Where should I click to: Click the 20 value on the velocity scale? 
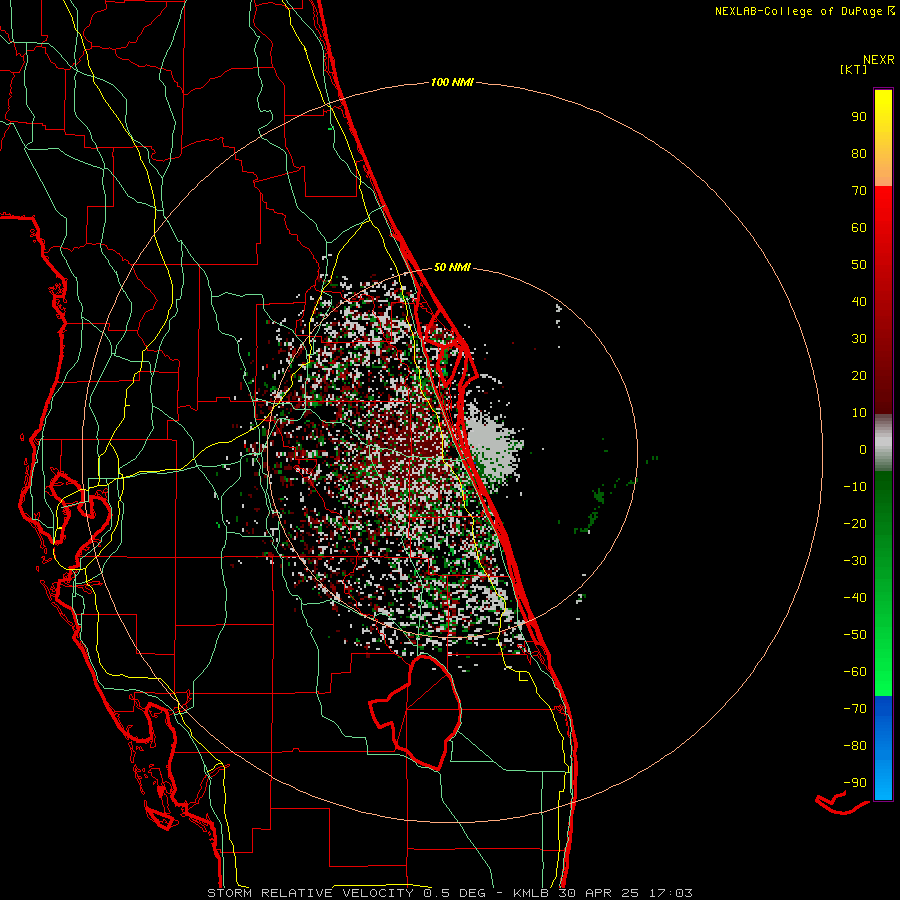859,376
